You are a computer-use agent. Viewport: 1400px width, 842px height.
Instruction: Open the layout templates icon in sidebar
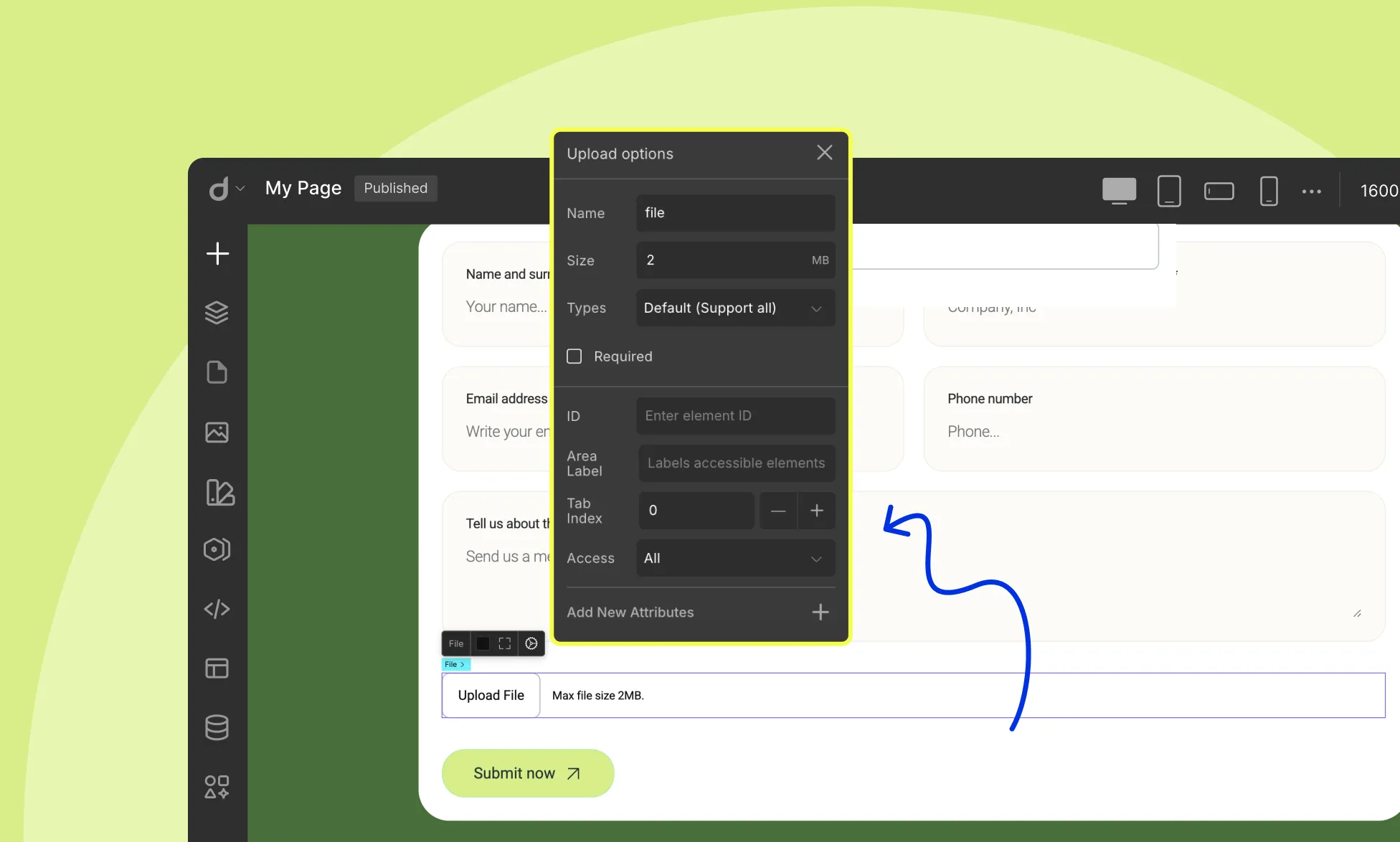[217, 668]
